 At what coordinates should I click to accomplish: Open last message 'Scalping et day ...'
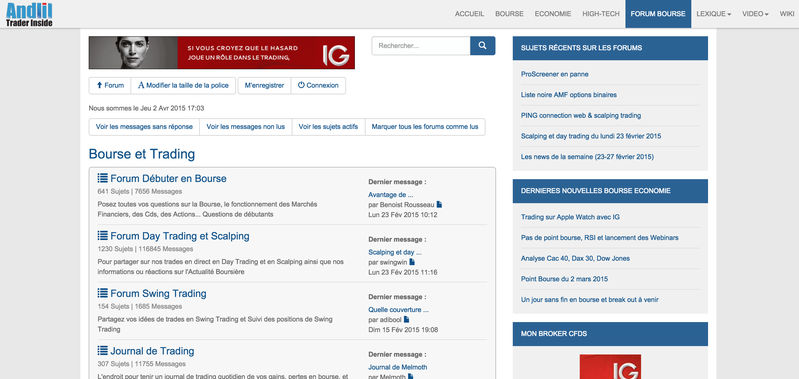[395, 252]
